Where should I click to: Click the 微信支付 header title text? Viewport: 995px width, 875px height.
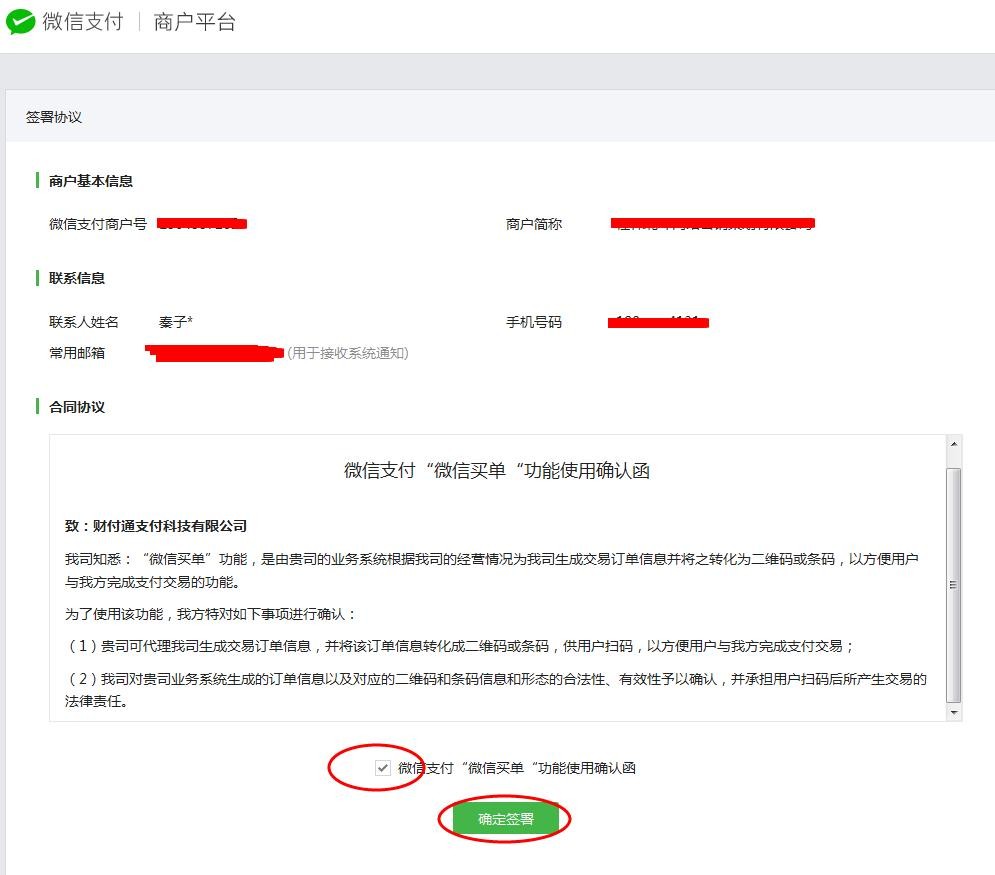(x=83, y=22)
